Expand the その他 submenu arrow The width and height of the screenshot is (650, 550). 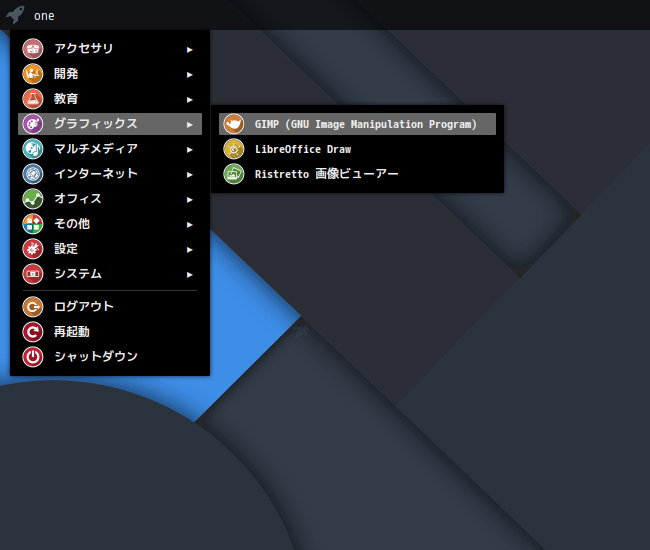(189, 225)
